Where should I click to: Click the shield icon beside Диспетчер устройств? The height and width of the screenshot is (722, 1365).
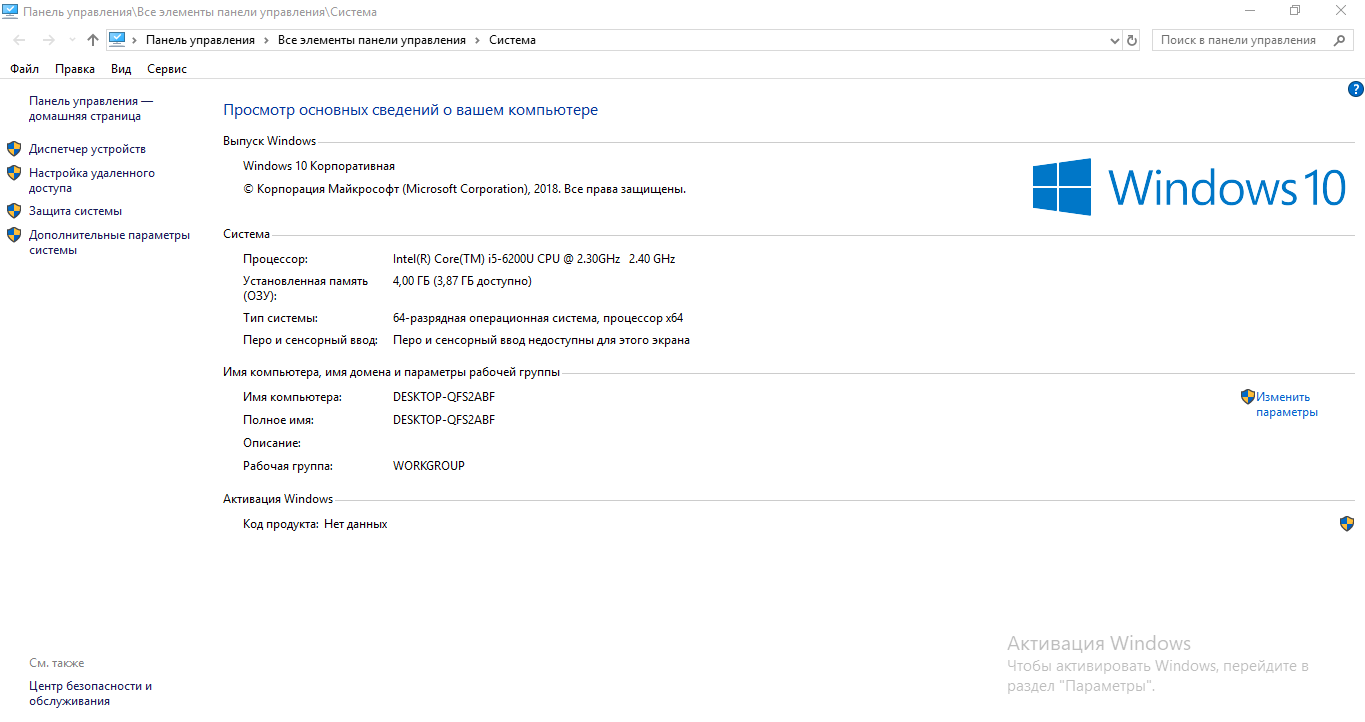[x=14, y=149]
